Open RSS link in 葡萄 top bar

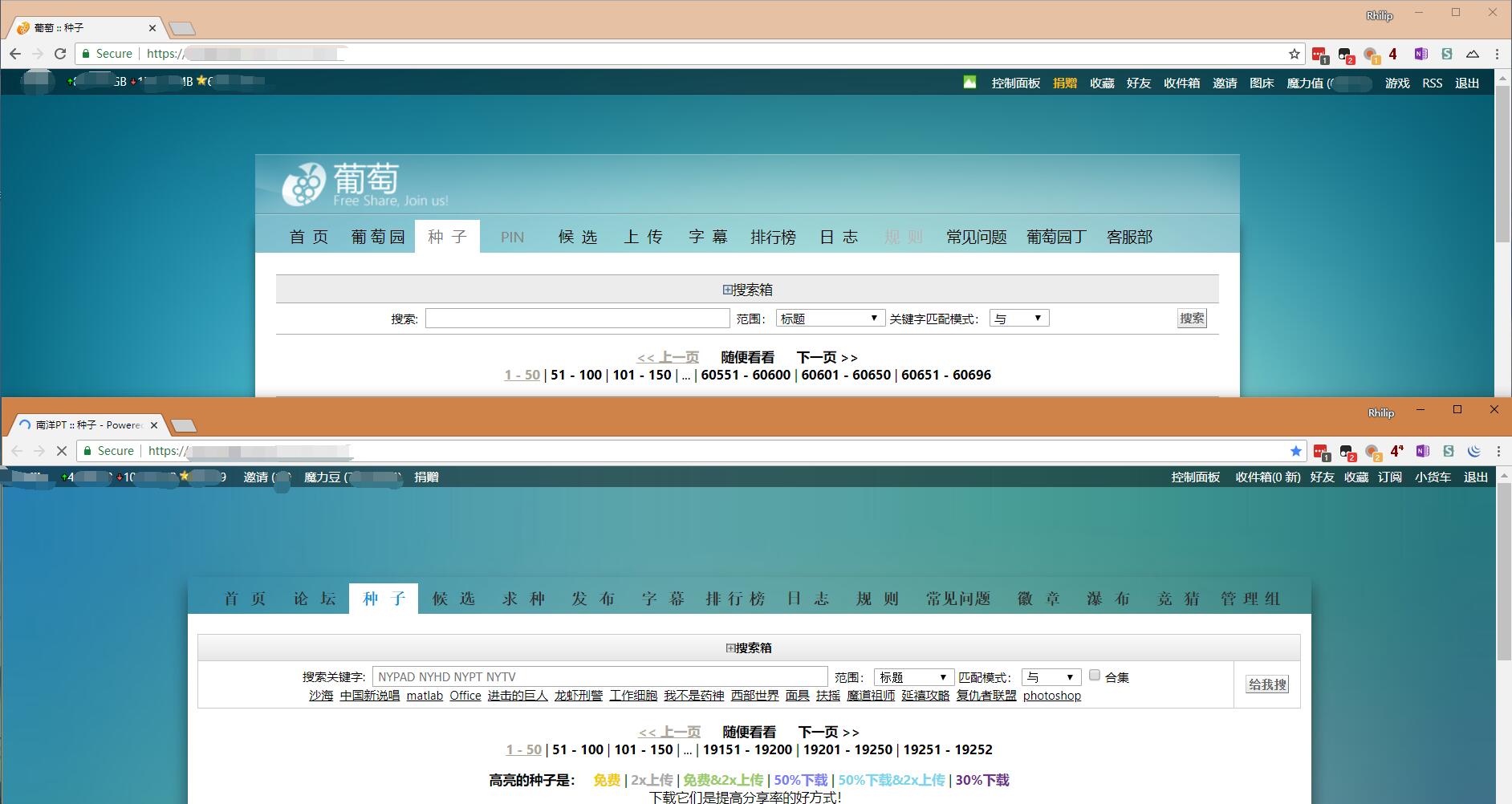coord(1433,83)
